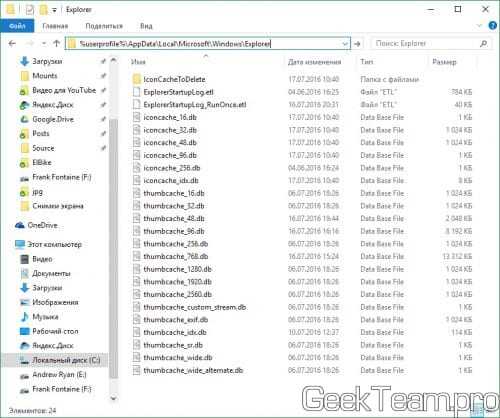Click the search magnifier icon
500x418 pixels.
click(x=483, y=43)
